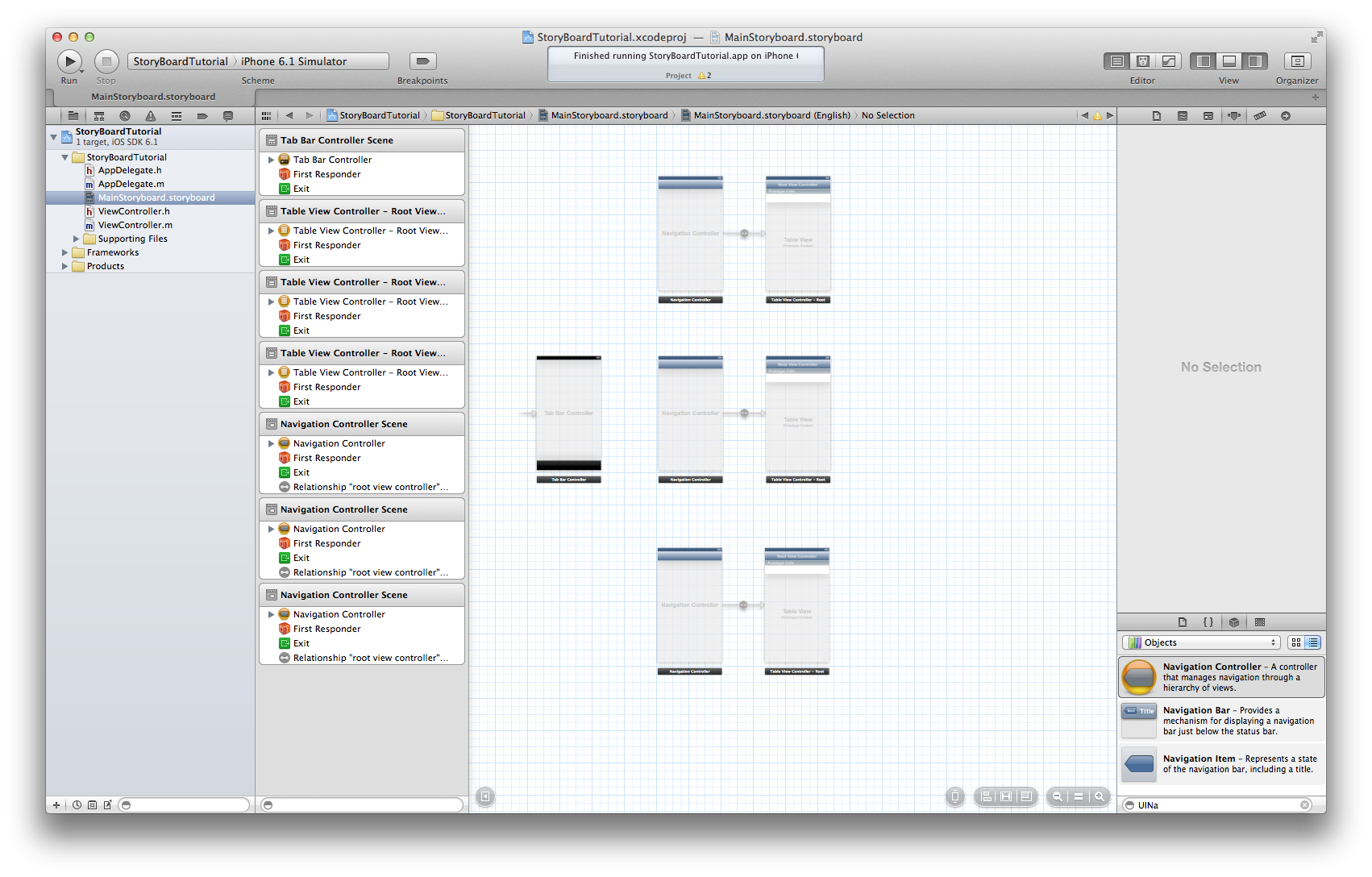1372x877 pixels.
Task: Click the iPhone 6.1 Simulator scheme destination
Action: pyautogui.click(x=293, y=61)
